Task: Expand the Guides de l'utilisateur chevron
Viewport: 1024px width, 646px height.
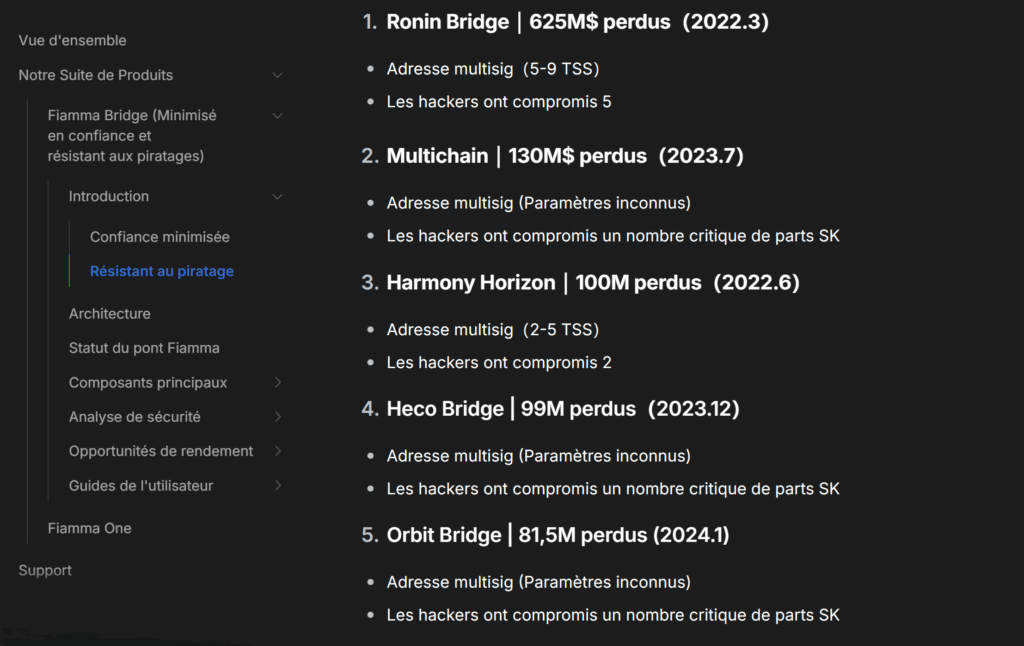Action: point(278,485)
